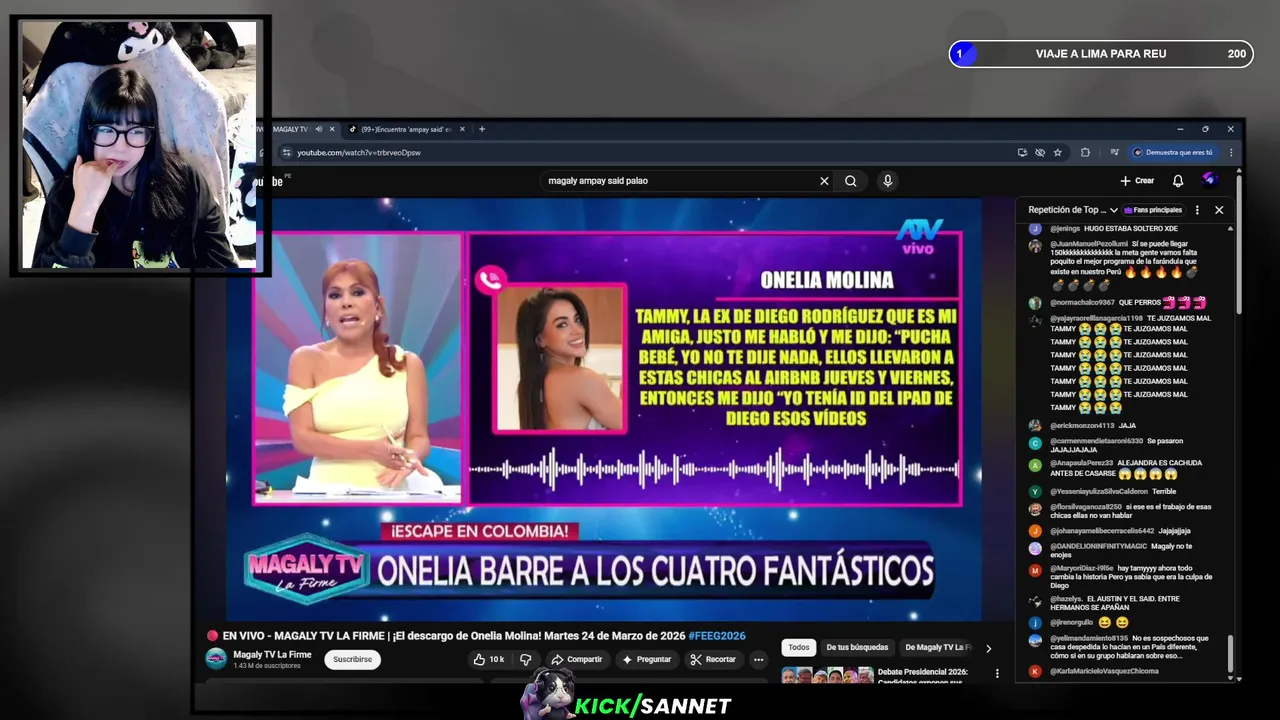Share the video via Compartir
1280x720 pixels.
576,659
